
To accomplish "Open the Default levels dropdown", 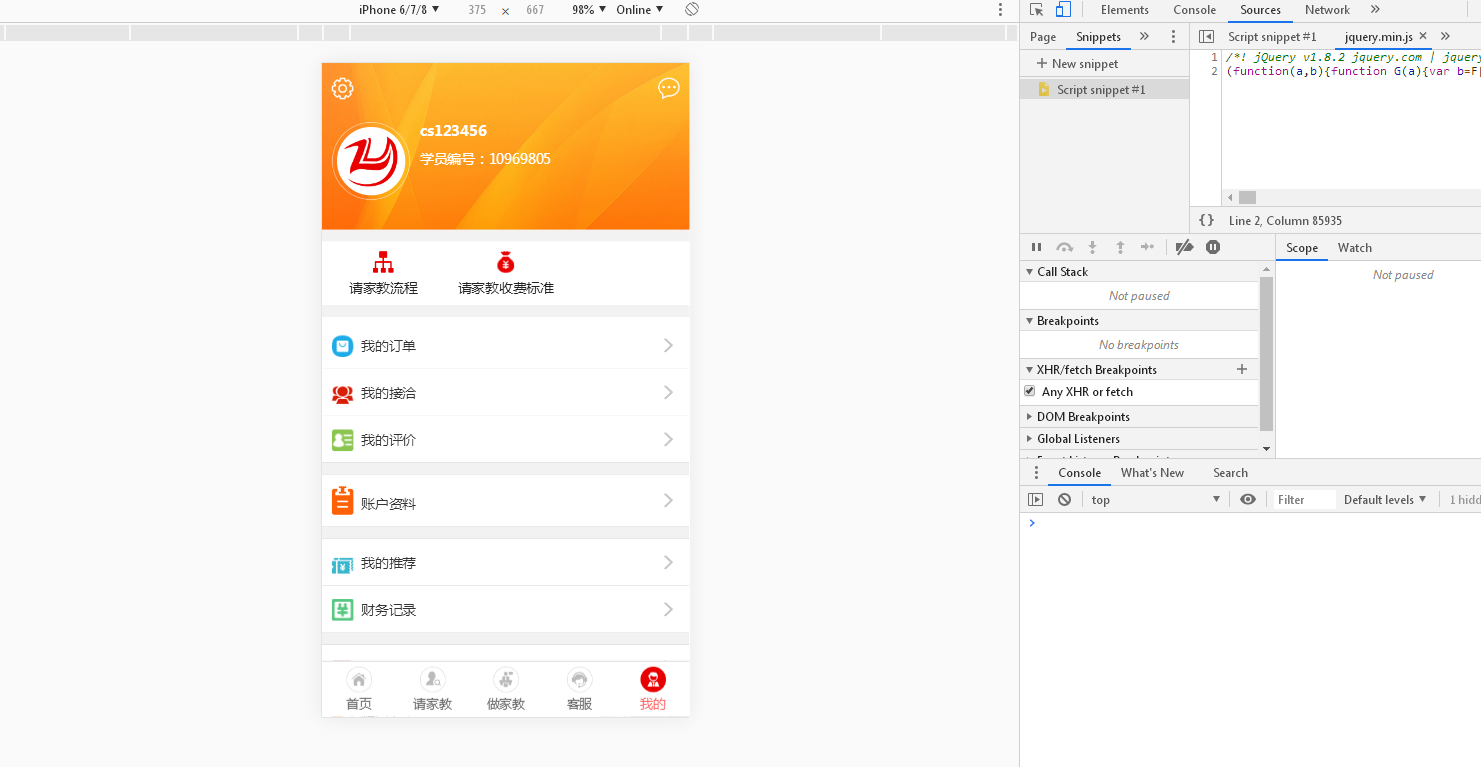I will [x=1385, y=499].
